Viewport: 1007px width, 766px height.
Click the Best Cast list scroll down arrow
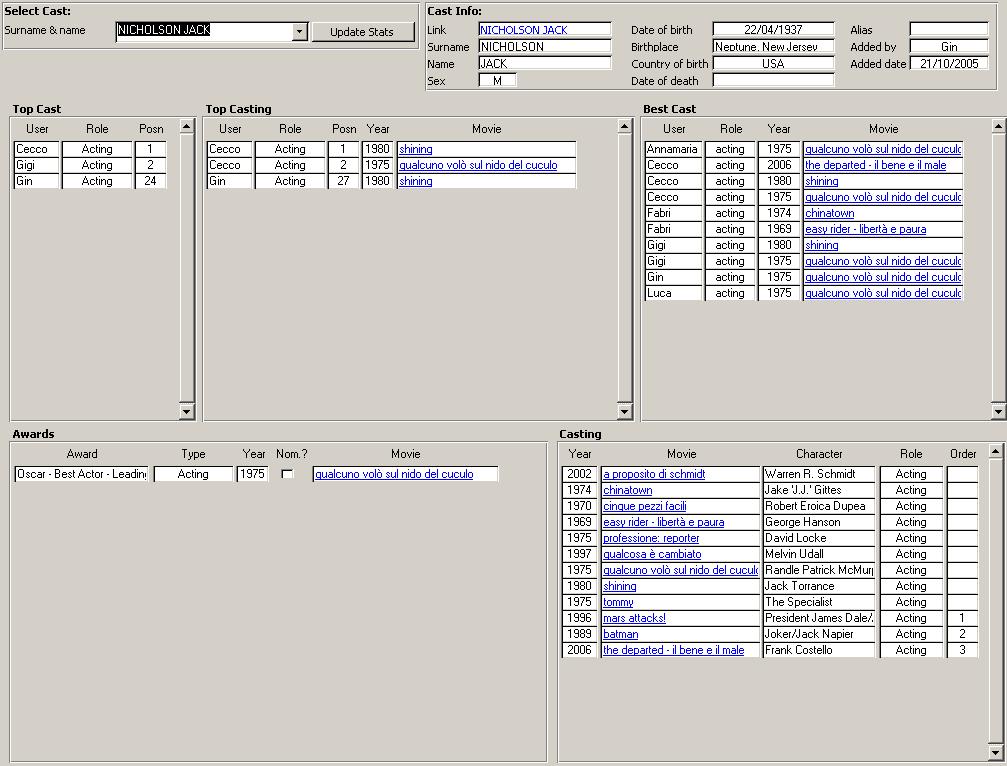[998, 412]
